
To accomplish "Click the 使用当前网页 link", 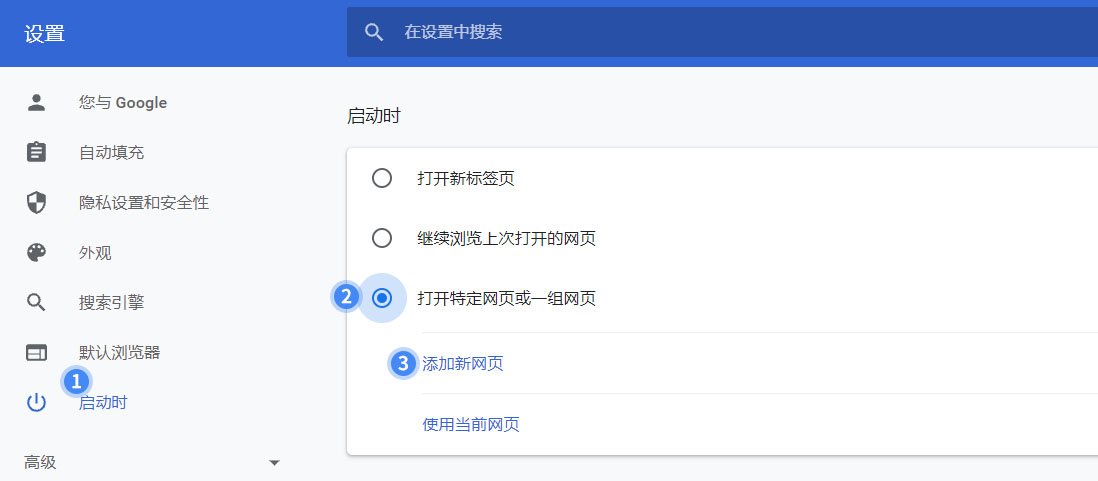I will click(471, 424).
